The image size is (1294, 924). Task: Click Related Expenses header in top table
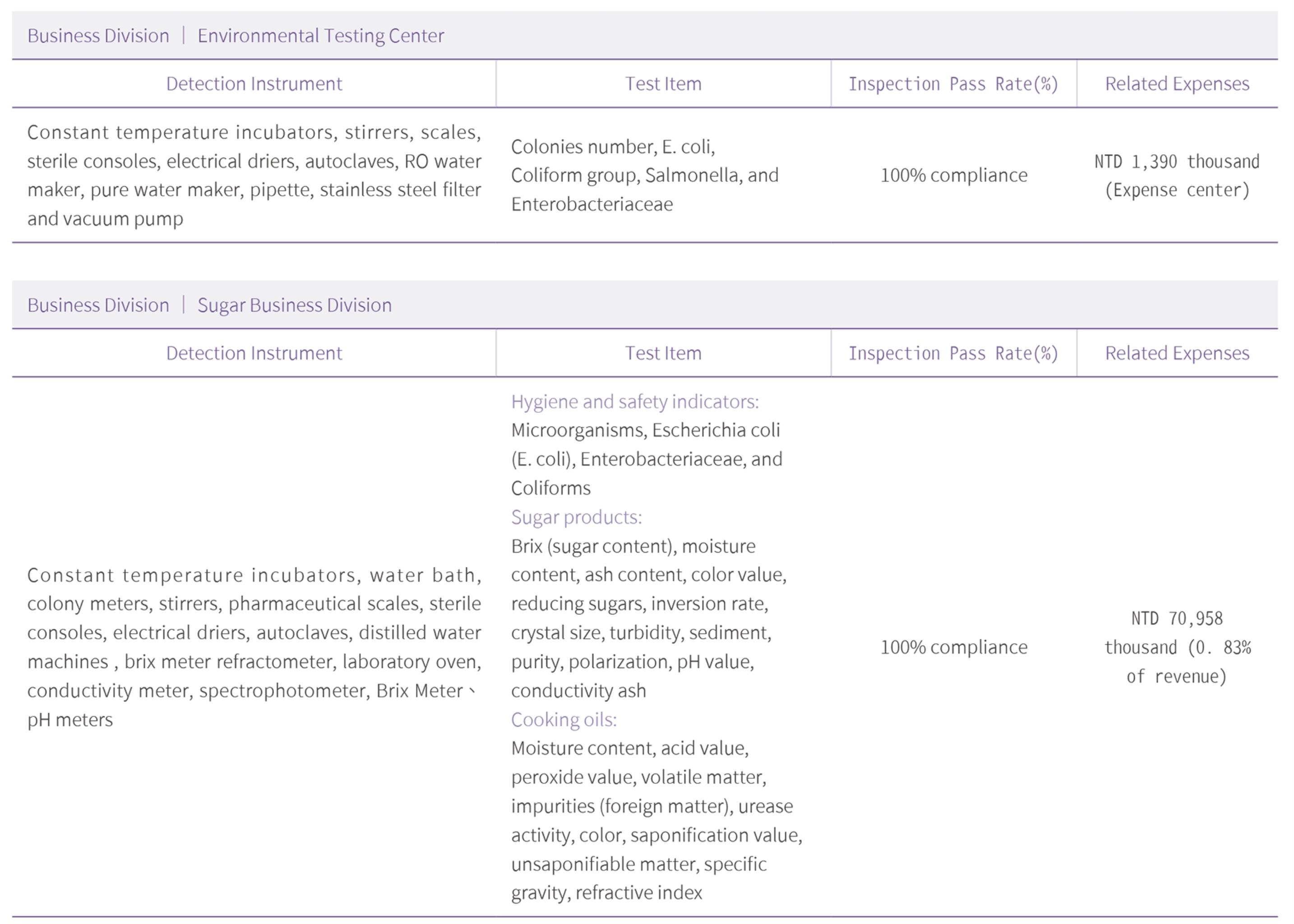1177,83
